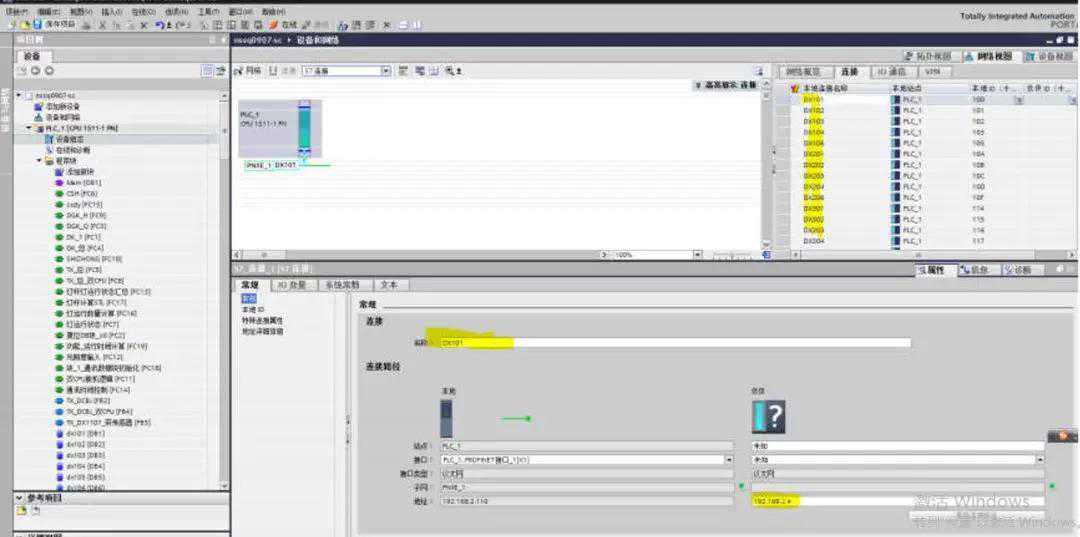Collapse the PLC_1 [CPU 1511-1 PN] node
The image size is (1080, 537).
tap(29, 128)
